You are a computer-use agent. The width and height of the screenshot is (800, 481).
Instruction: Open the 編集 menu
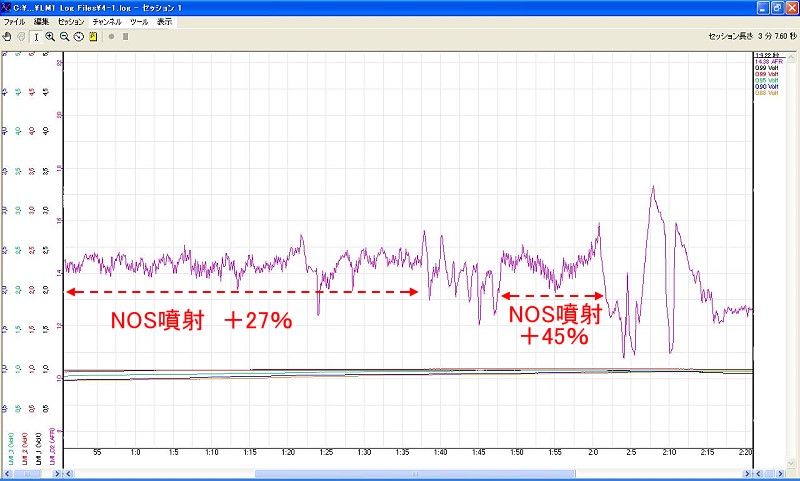pyautogui.click(x=41, y=22)
